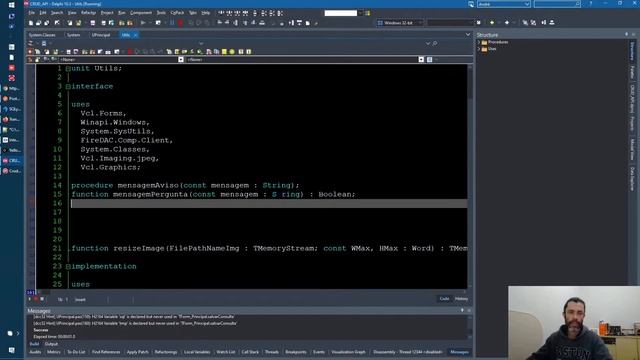This screenshot has width=640, height=360.
Task: Click the macro record red button
Action: coord(36,299)
